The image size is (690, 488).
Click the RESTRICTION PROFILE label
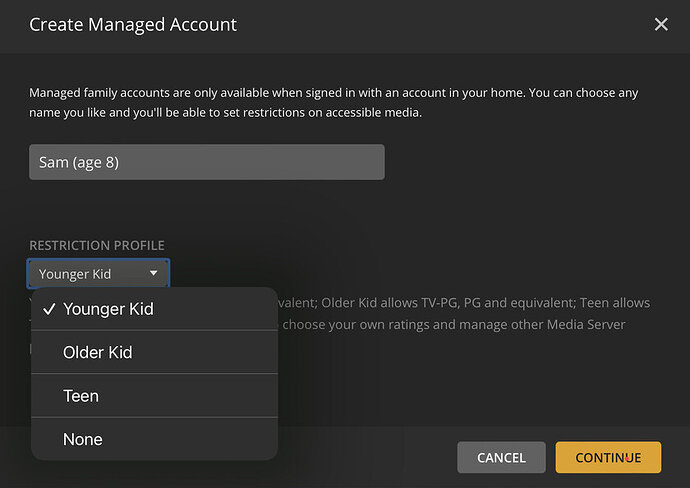point(97,245)
